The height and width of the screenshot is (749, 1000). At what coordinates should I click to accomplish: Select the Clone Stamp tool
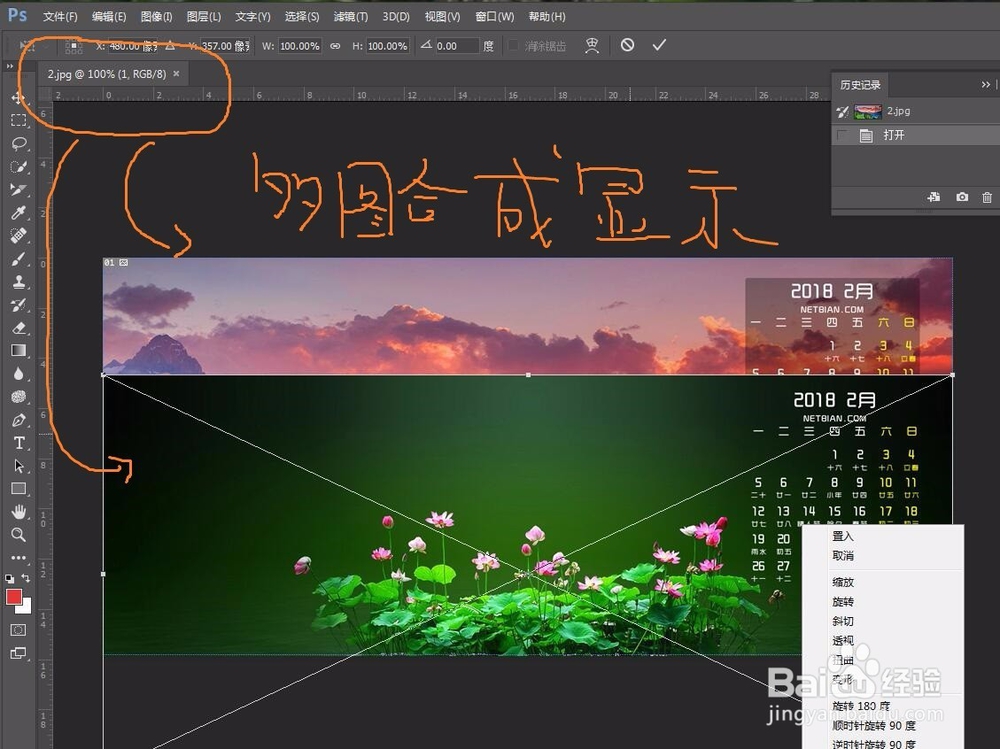[18, 283]
